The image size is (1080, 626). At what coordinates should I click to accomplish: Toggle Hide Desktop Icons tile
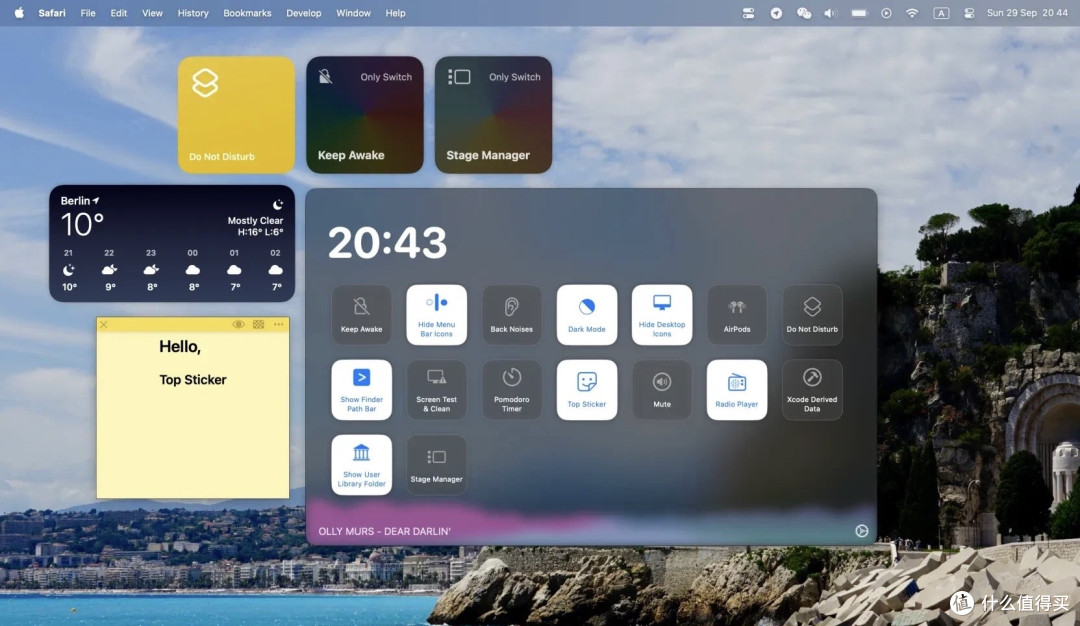661,315
